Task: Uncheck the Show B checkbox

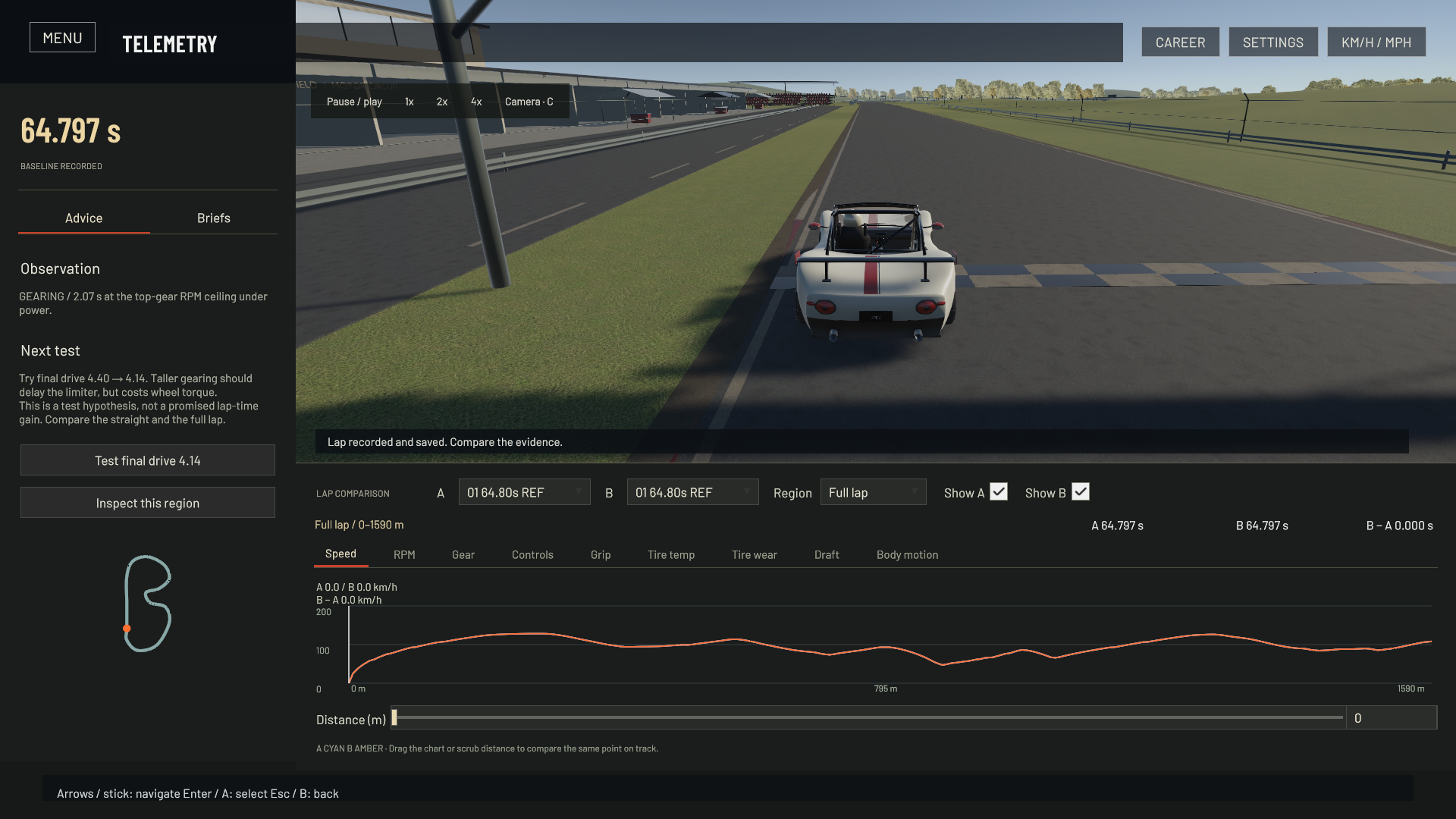Action: coord(1081,492)
